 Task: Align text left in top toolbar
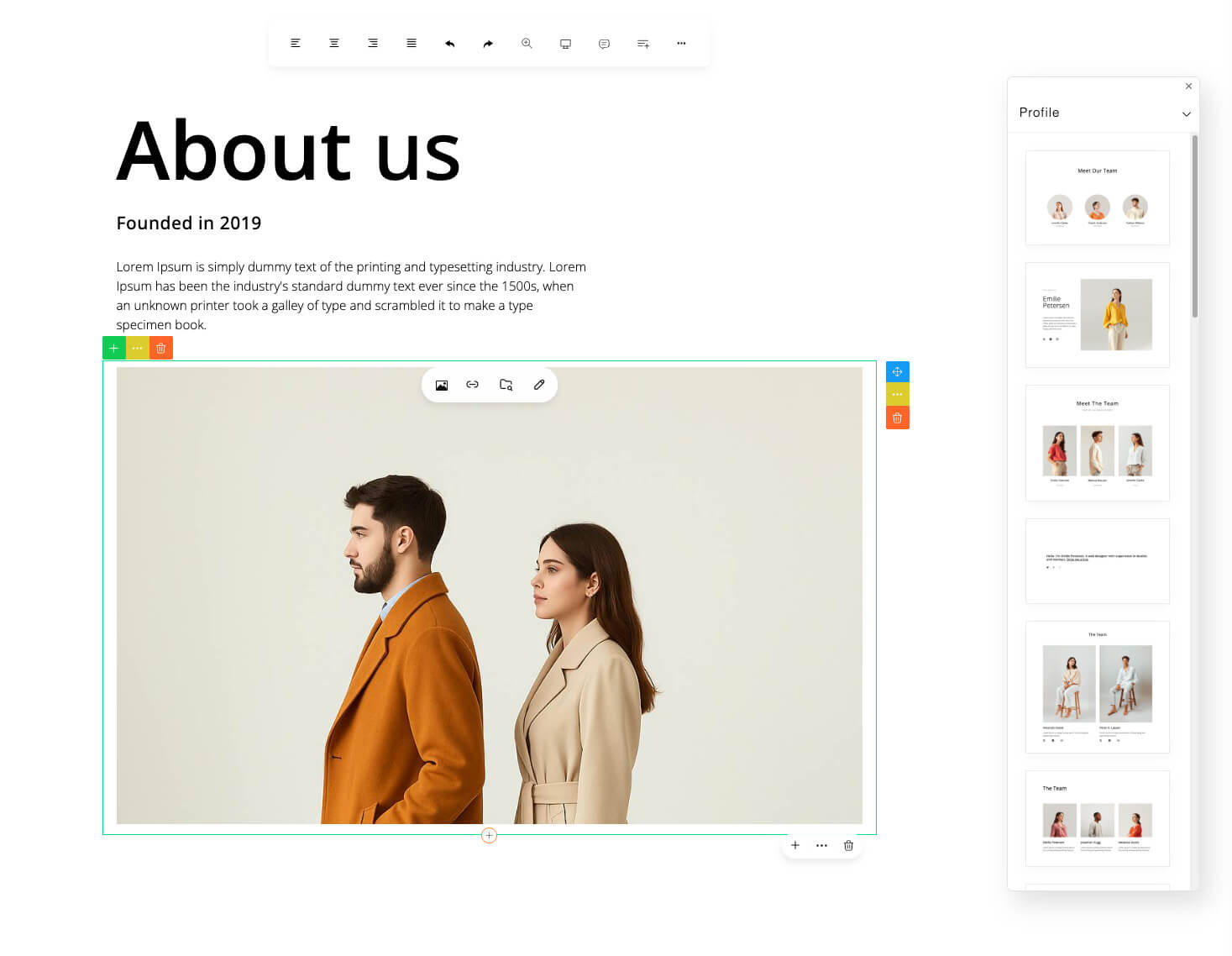tap(296, 43)
